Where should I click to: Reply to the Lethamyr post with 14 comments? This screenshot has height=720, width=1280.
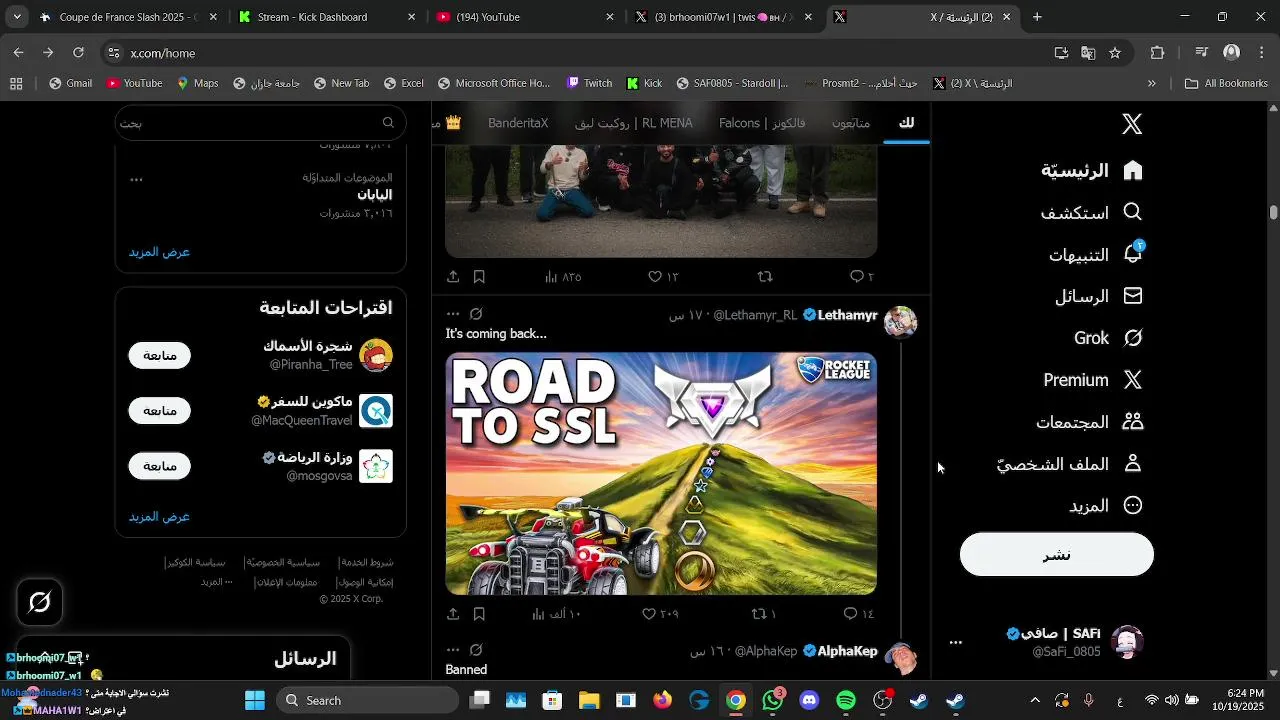pyautogui.click(x=858, y=614)
